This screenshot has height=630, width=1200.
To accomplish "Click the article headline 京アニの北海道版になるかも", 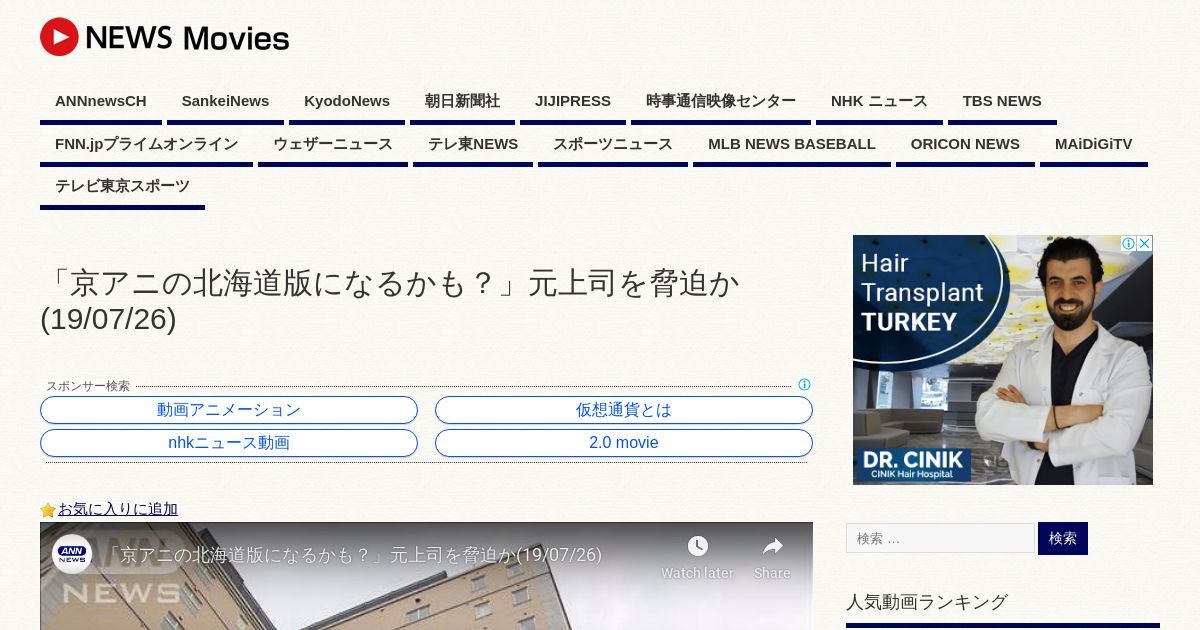I will (390, 301).
